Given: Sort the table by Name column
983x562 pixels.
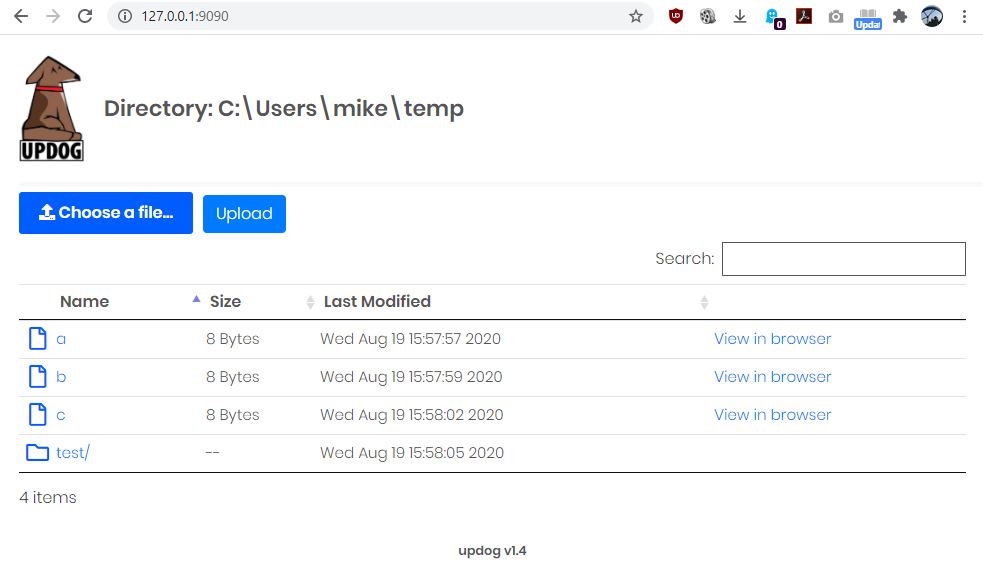Looking at the screenshot, I should coord(85,302).
